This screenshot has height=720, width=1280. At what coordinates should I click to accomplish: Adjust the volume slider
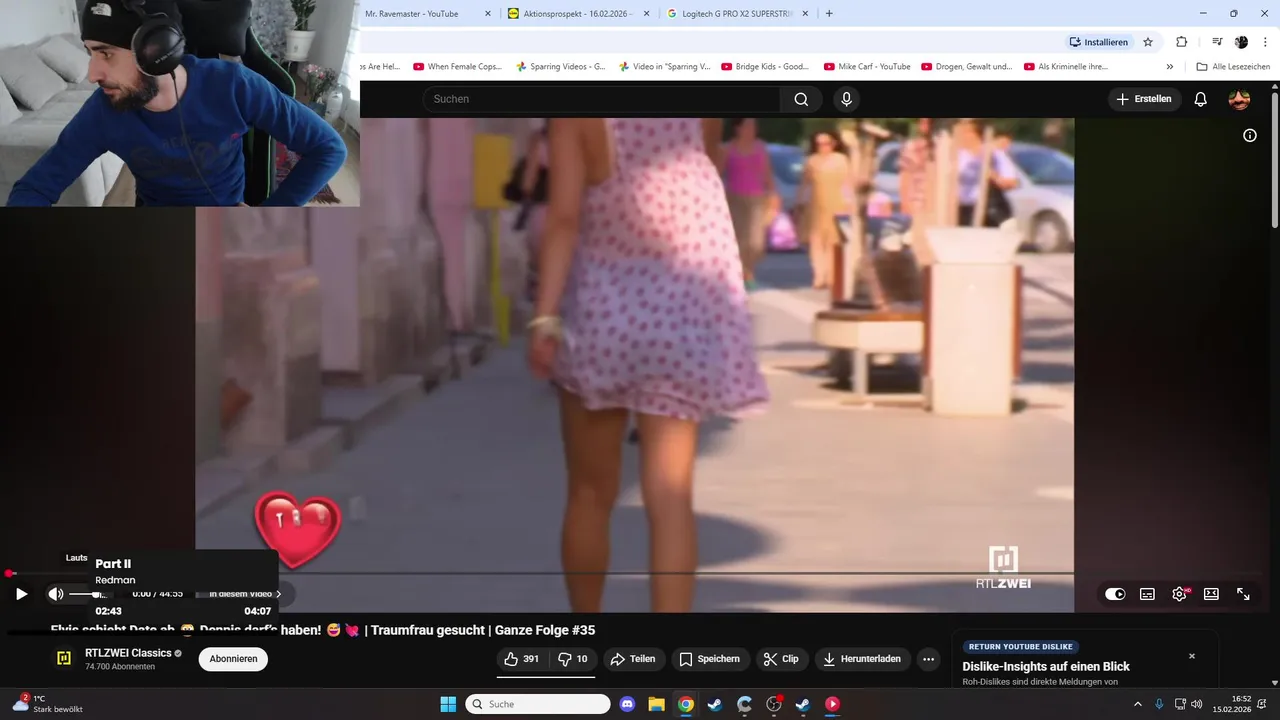(x=88, y=594)
